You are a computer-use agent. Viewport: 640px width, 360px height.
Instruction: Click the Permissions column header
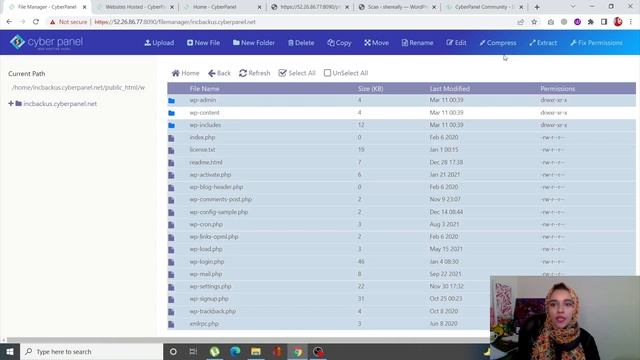click(x=558, y=89)
